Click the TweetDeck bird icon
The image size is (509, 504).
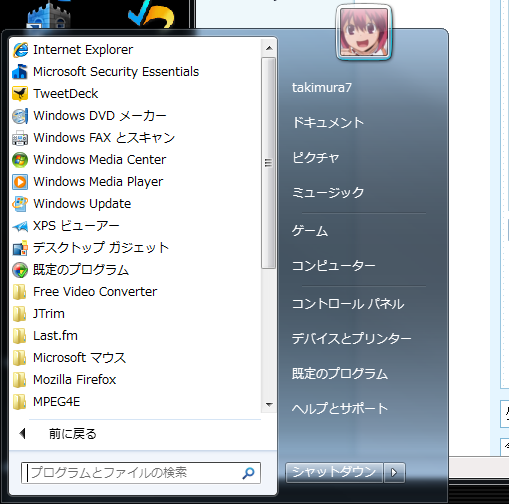point(20,94)
